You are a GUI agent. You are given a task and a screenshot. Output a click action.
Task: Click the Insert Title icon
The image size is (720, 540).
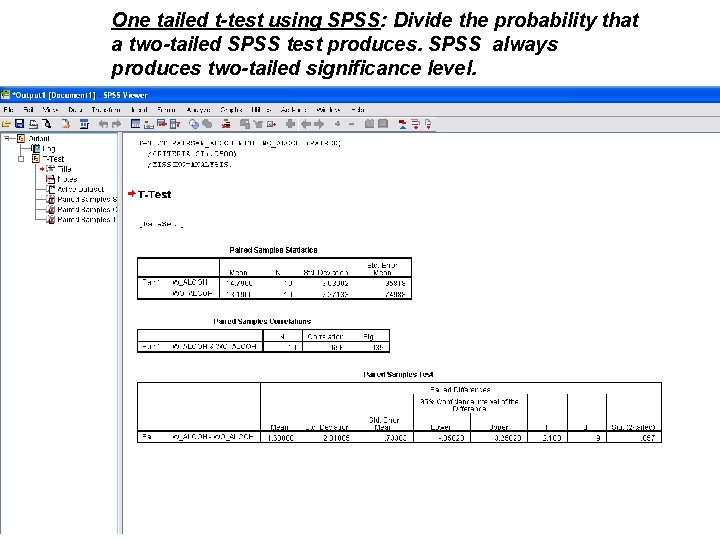[415, 124]
